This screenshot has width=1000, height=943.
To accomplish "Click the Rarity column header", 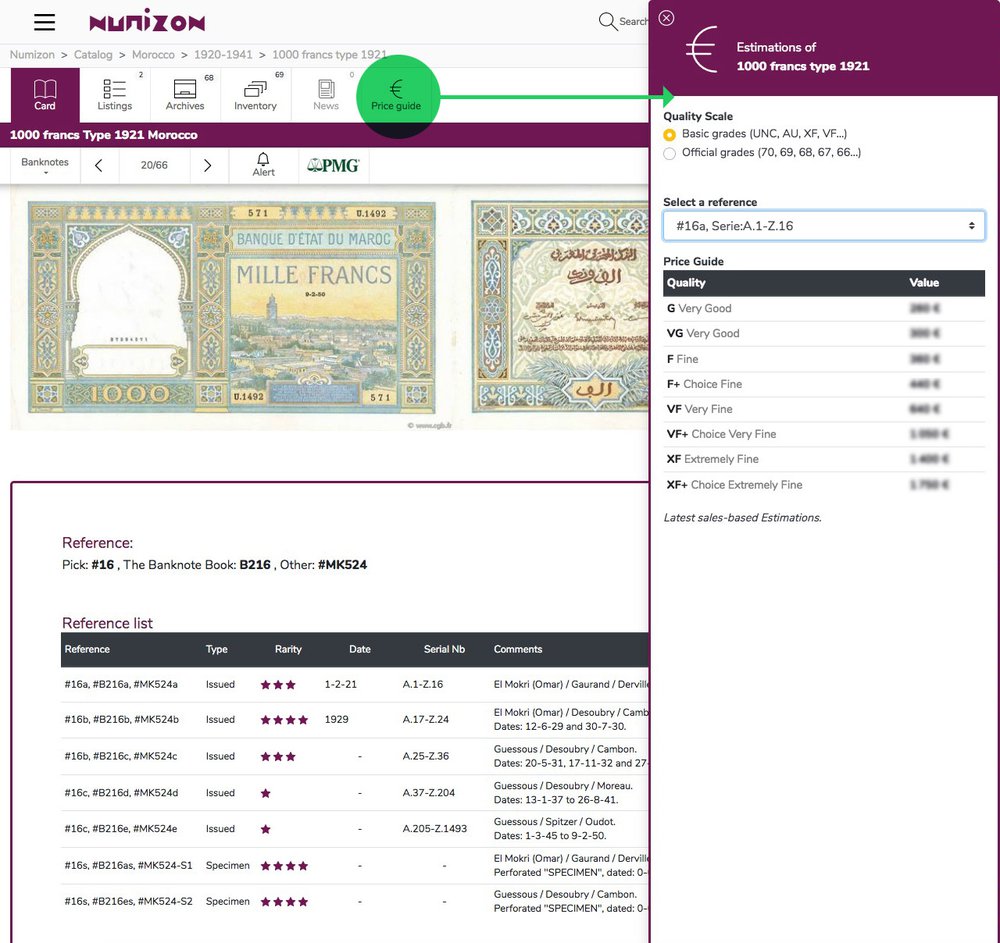I will pyautogui.click(x=288, y=649).
